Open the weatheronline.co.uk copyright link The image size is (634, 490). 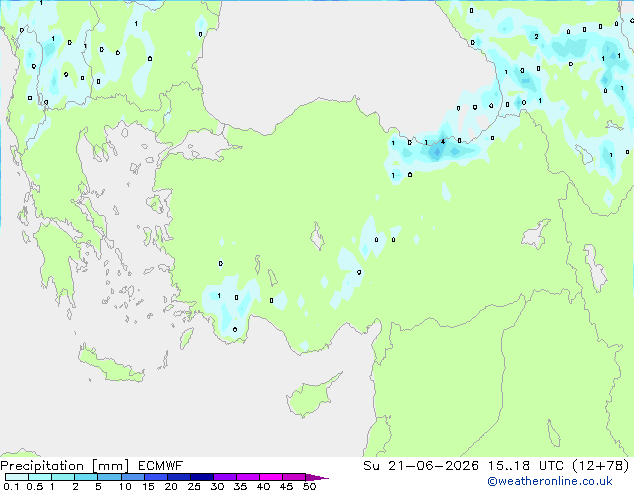click(550, 481)
